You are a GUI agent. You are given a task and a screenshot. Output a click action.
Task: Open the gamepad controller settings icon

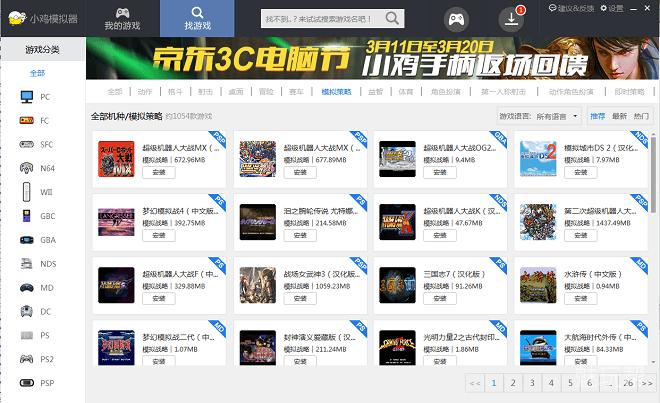[456, 19]
